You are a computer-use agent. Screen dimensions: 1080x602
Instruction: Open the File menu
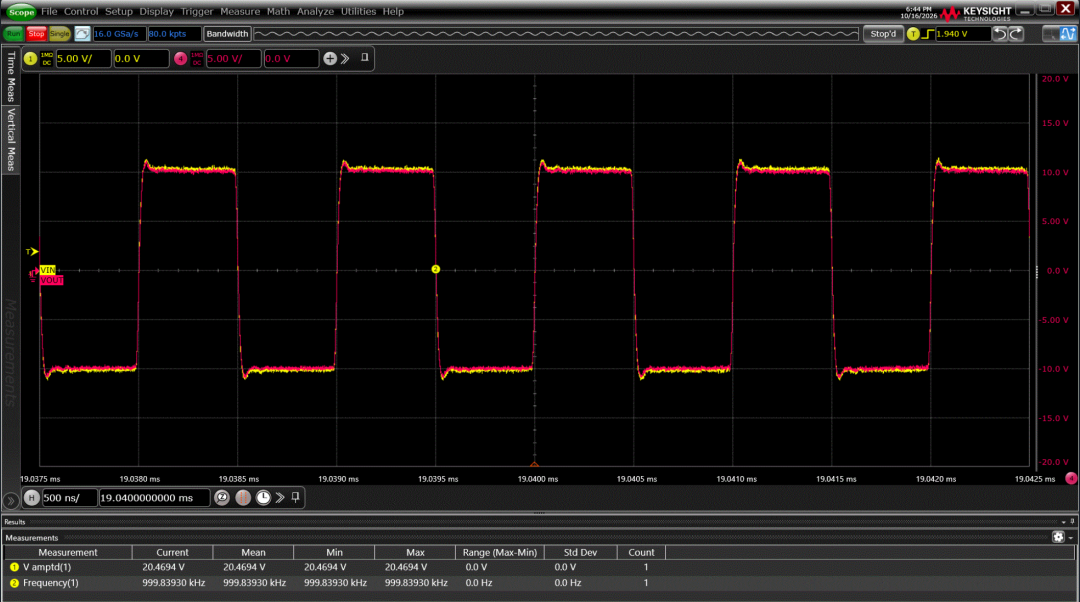click(x=49, y=12)
